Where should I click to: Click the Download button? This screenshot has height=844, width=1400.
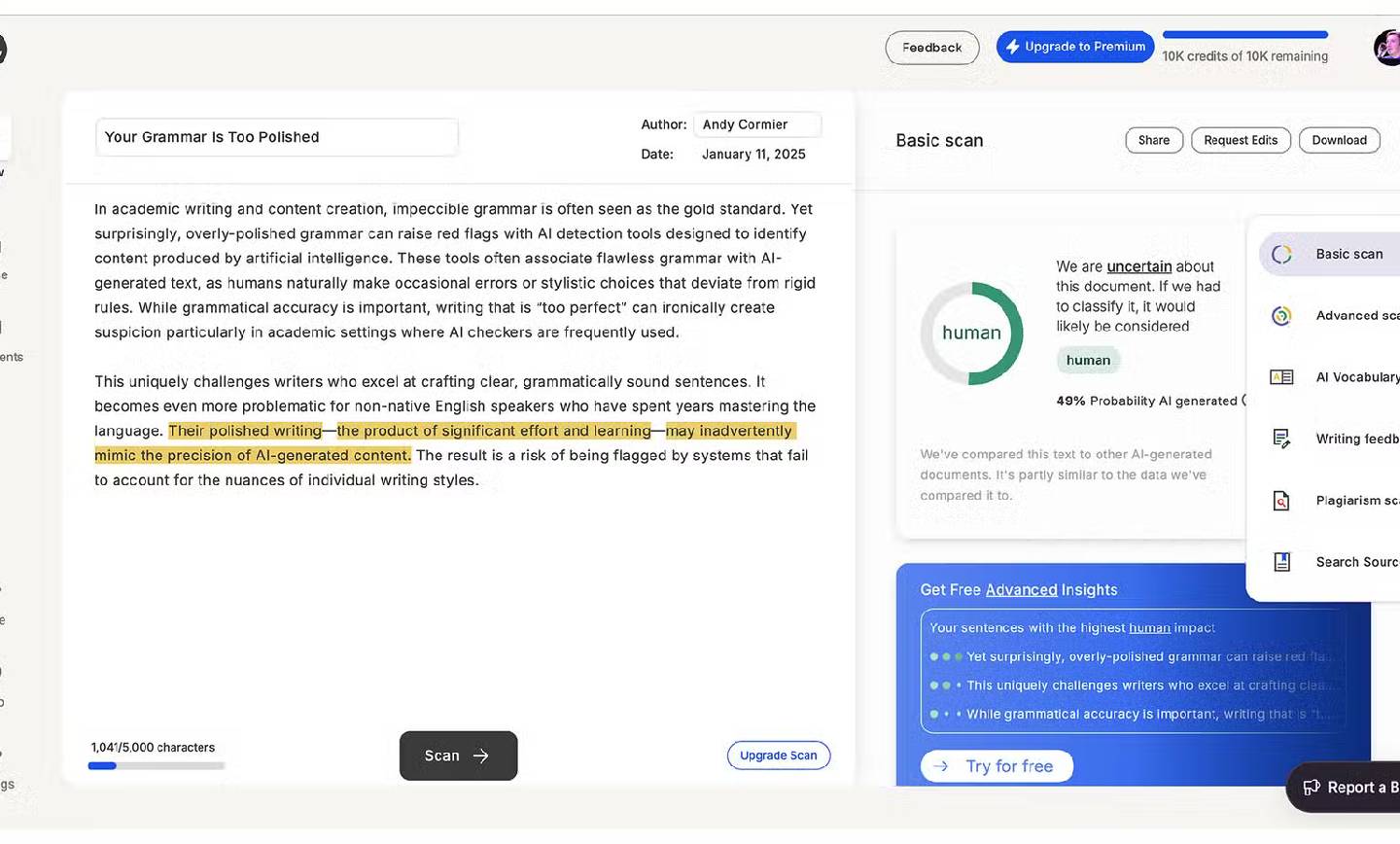(1339, 140)
